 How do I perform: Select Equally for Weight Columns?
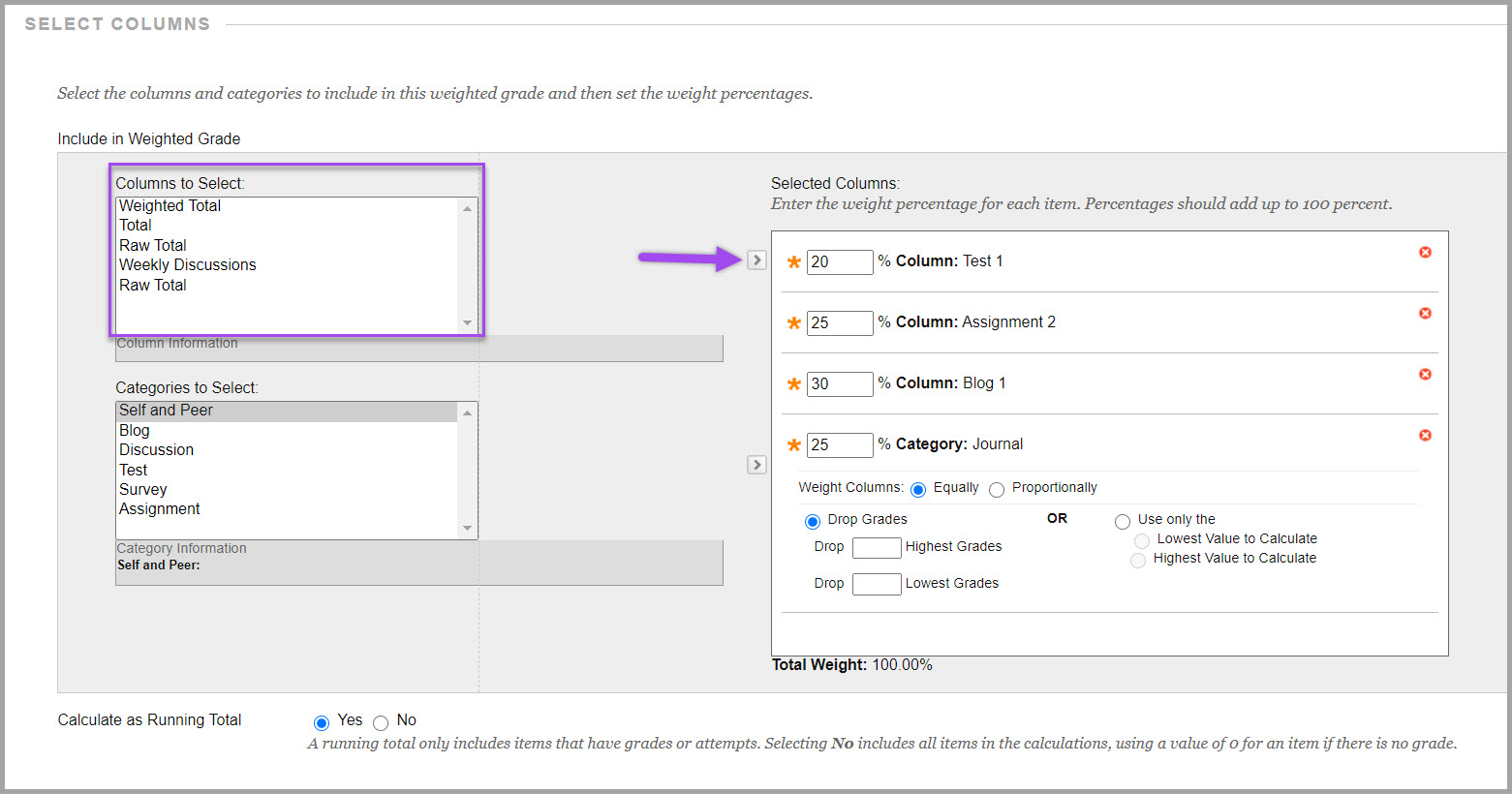918,490
